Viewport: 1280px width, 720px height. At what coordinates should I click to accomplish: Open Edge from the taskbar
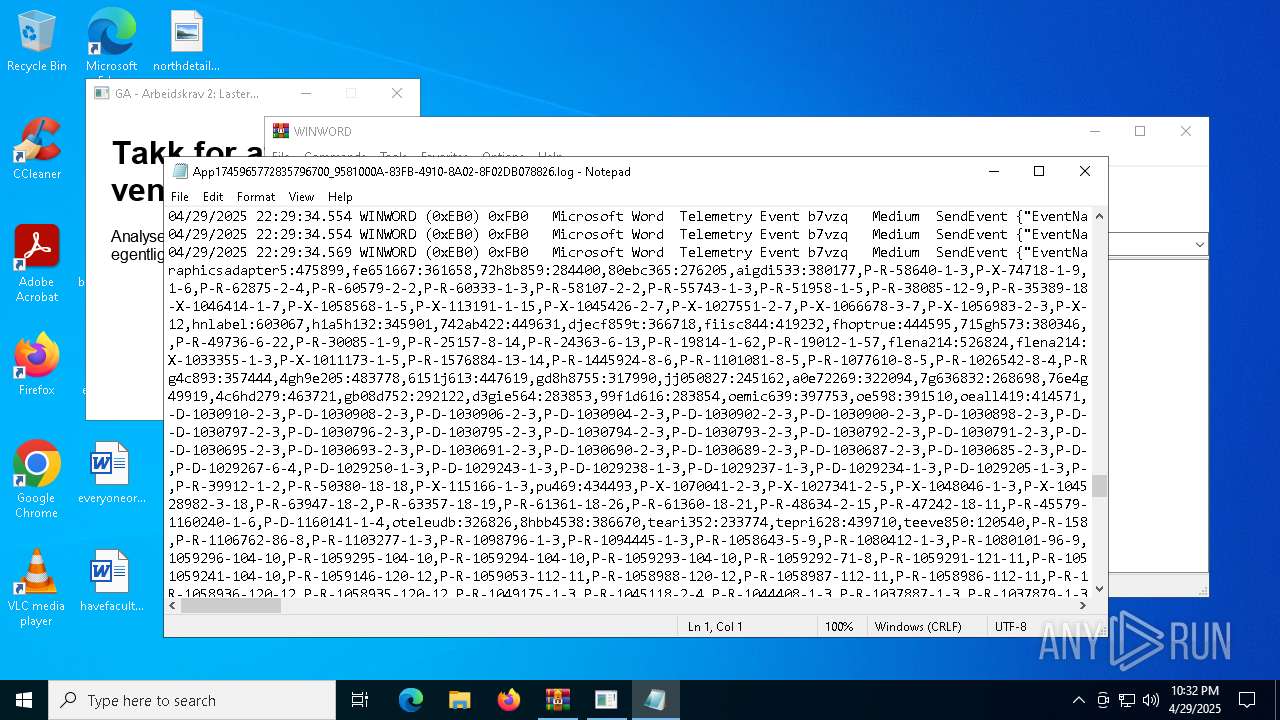click(x=411, y=700)
